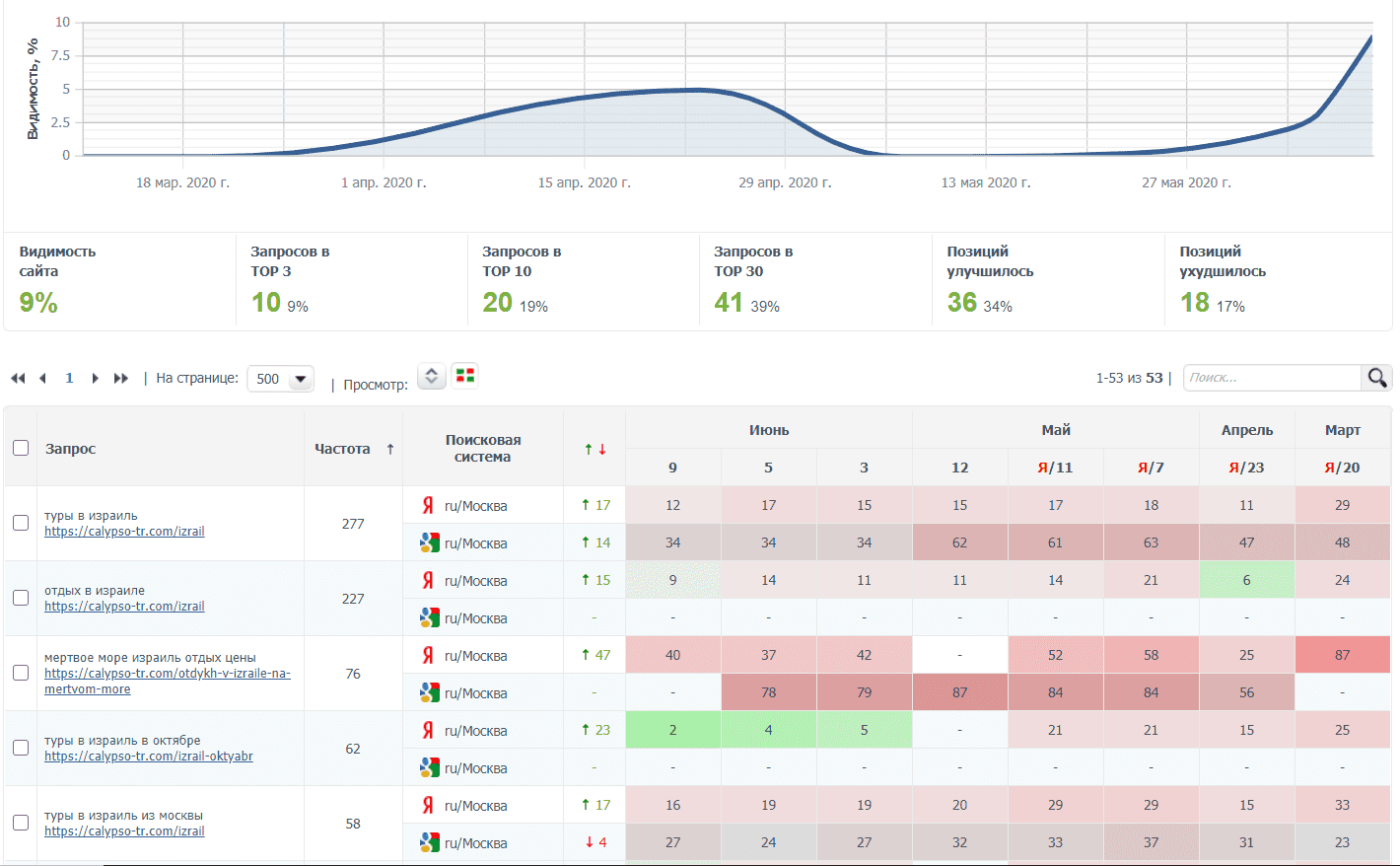Click the previous page arrow
The height and width of the screenshot is (866, 1400).
pyautogui.click(x=42, y=379)
